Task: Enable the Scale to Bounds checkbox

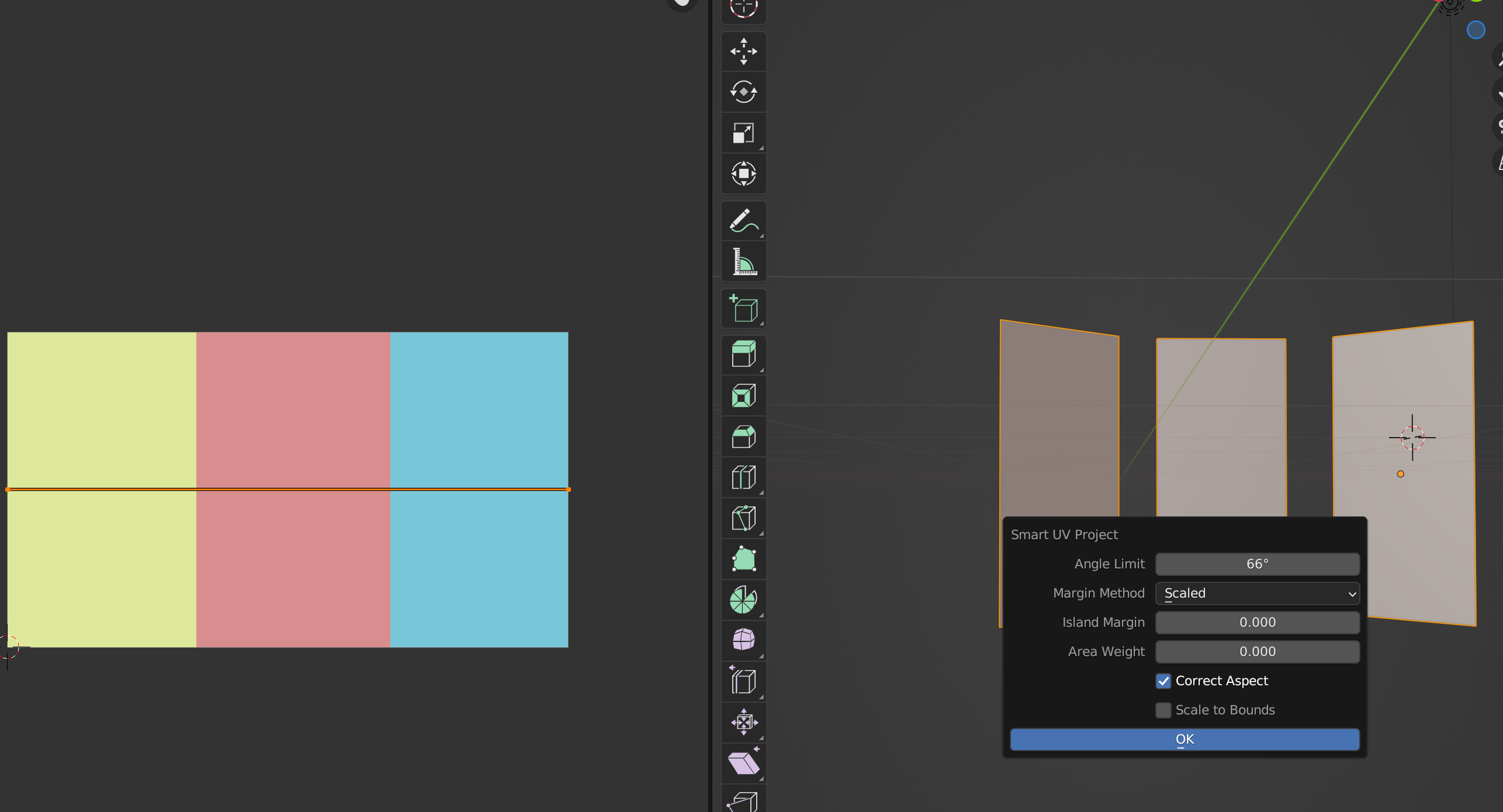Action: pyautogui.click(x=1163, y=710)
